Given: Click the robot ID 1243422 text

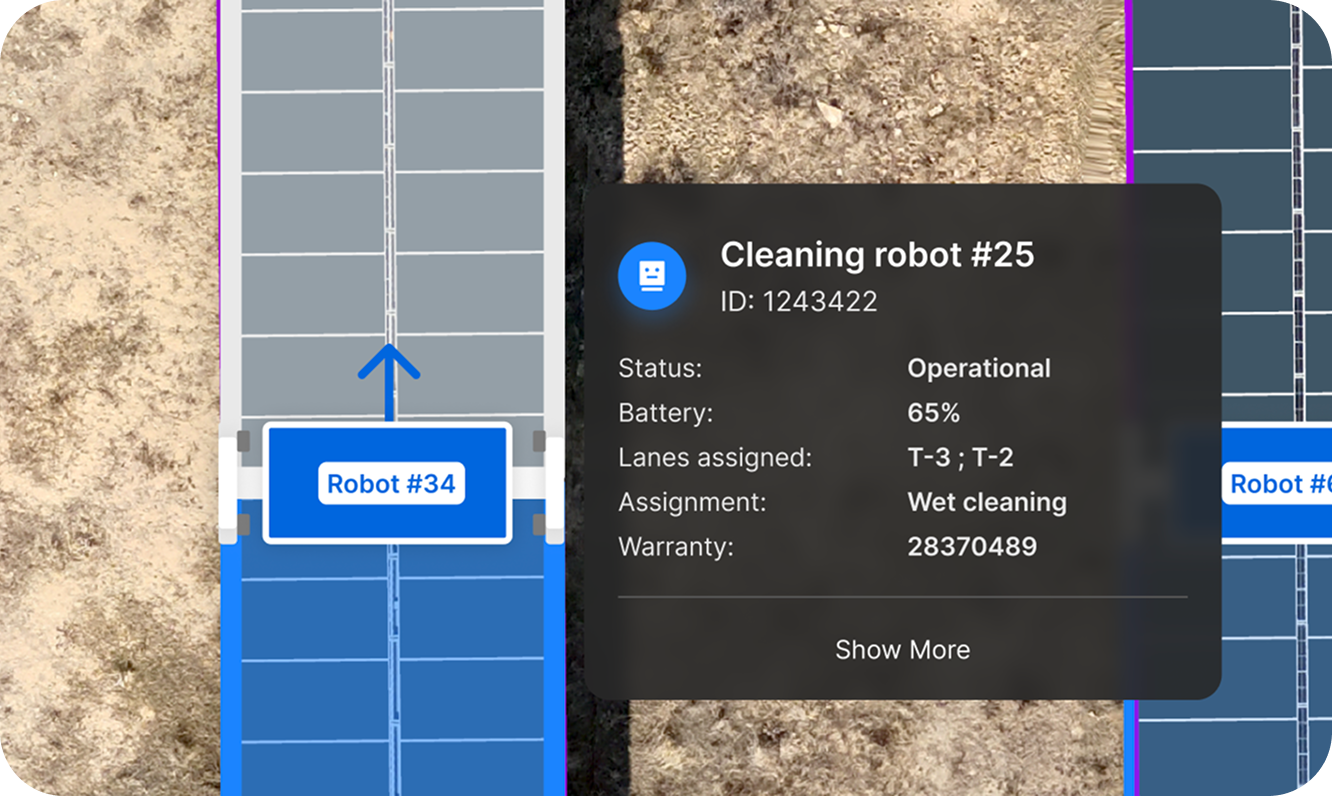Looking at the screenshot, I should pos(798,301).
